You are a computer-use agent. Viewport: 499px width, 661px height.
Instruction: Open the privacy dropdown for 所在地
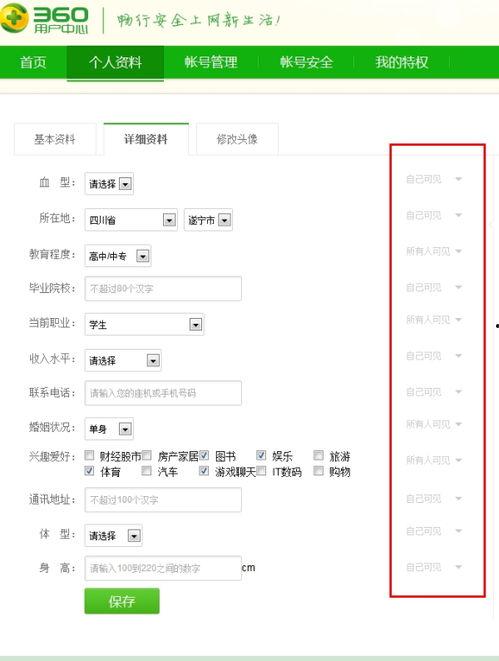(434, 215)
